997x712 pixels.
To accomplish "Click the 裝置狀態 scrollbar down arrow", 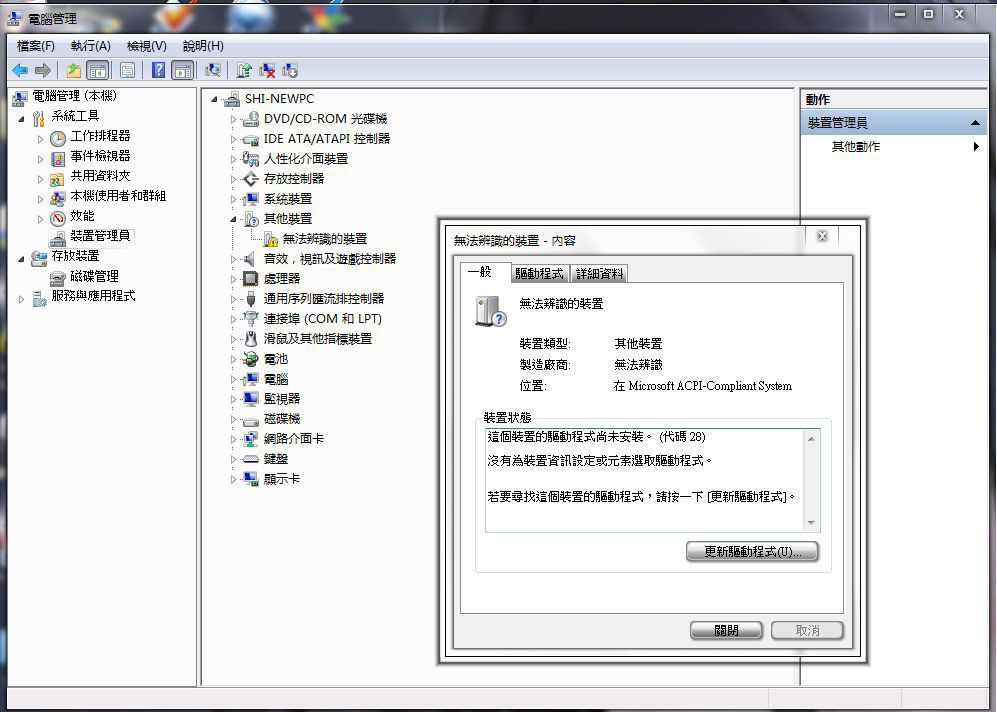I will tap(811, 523).
